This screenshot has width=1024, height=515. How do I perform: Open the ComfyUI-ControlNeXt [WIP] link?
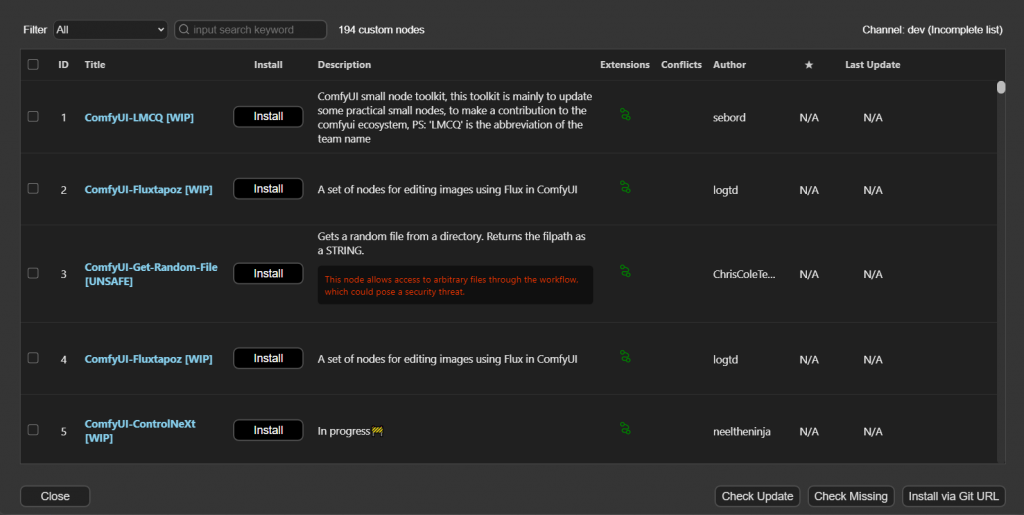(140, 431)
